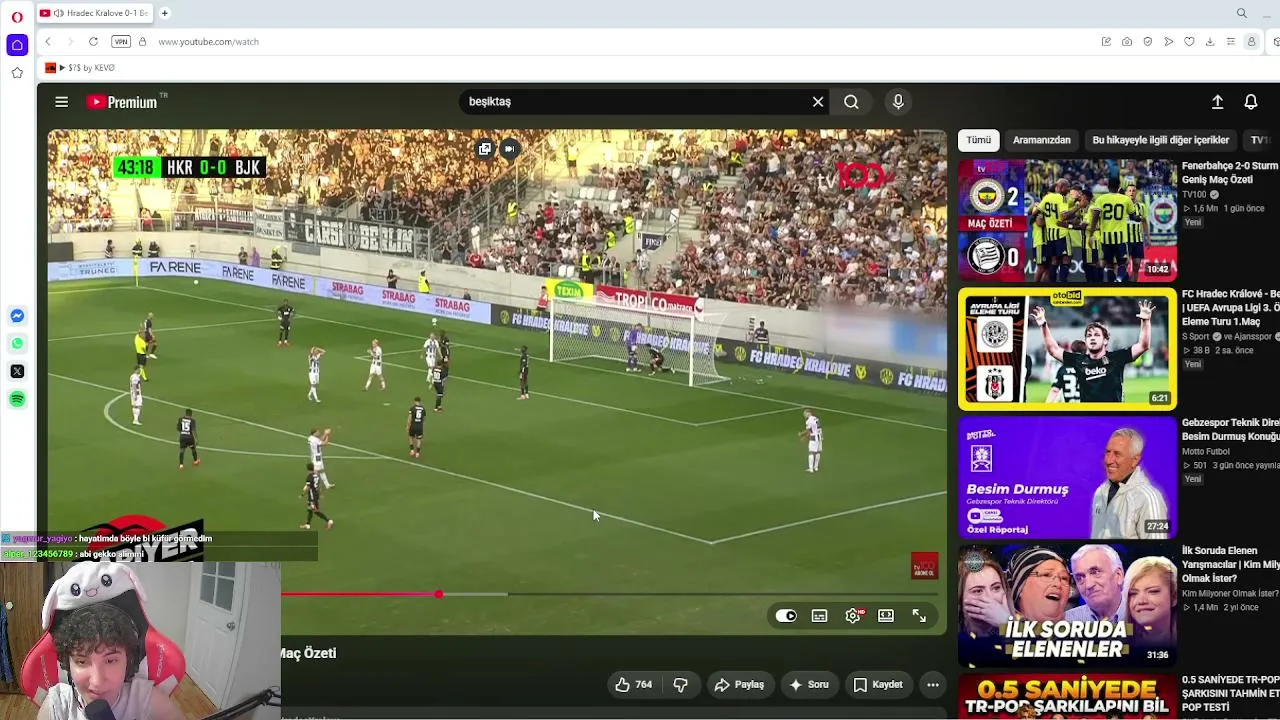Open video player settings gear
Image resolution: width=1280 pixels, height=720 pixels.
tap(853, 616)
